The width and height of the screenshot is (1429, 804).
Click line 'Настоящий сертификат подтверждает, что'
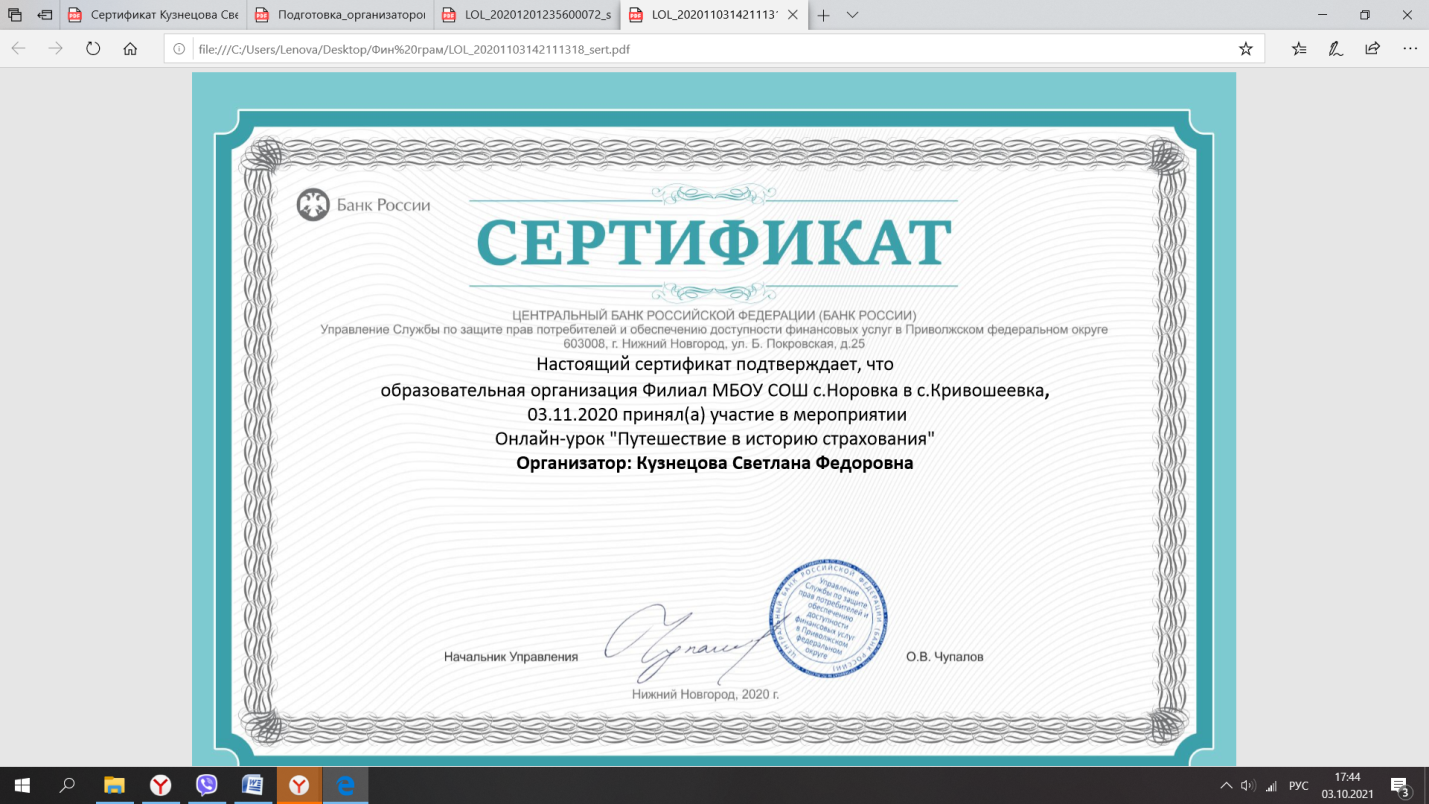[714, 363]
